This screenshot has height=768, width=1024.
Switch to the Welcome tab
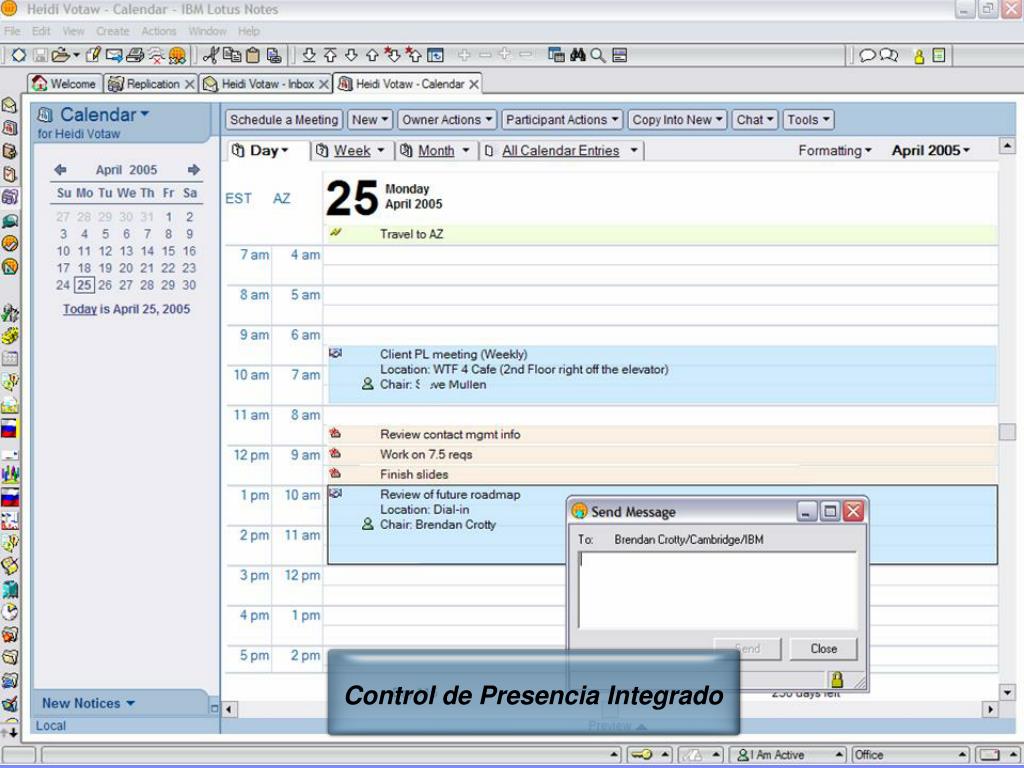pyautogui.click(x=64, y=84)
